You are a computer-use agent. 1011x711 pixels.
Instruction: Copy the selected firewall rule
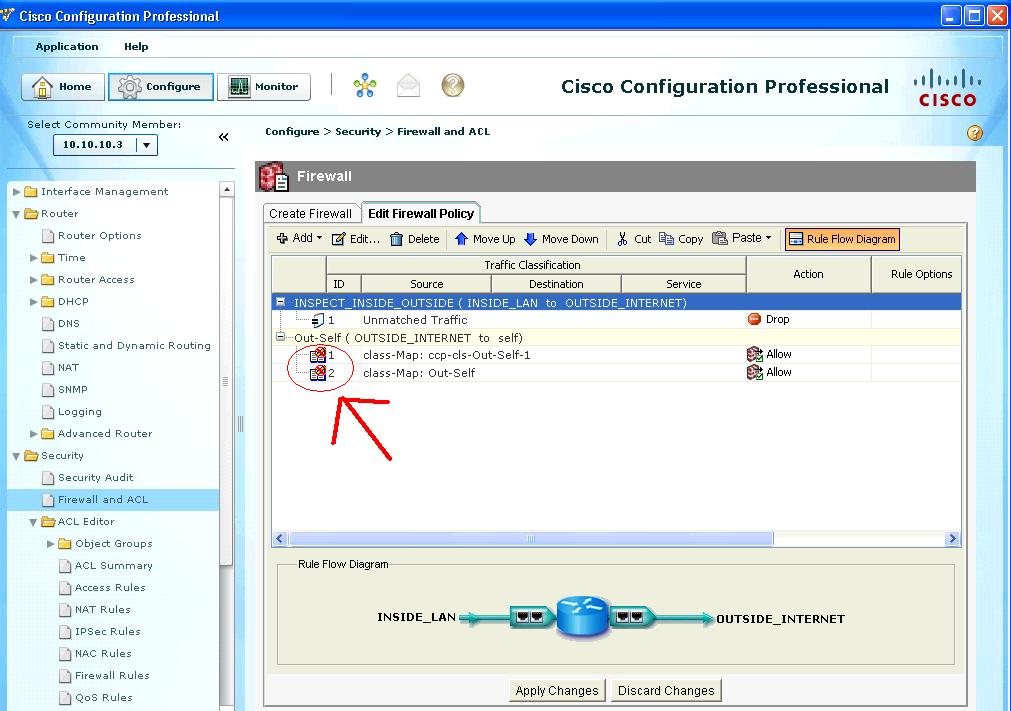(681, 239)
